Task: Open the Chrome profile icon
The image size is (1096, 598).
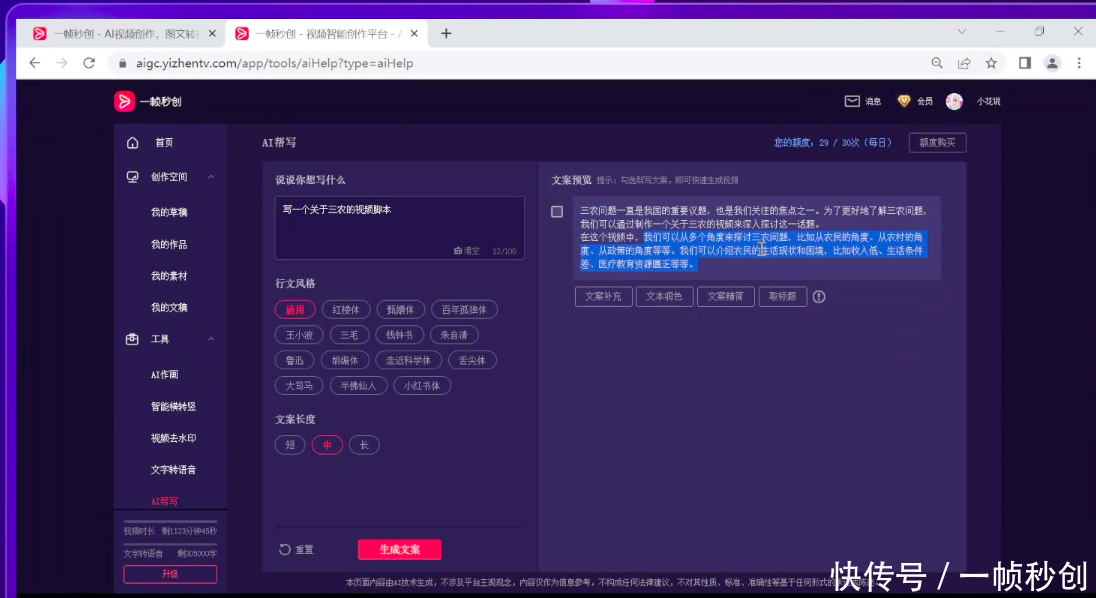Action: tap(1052, 63)
